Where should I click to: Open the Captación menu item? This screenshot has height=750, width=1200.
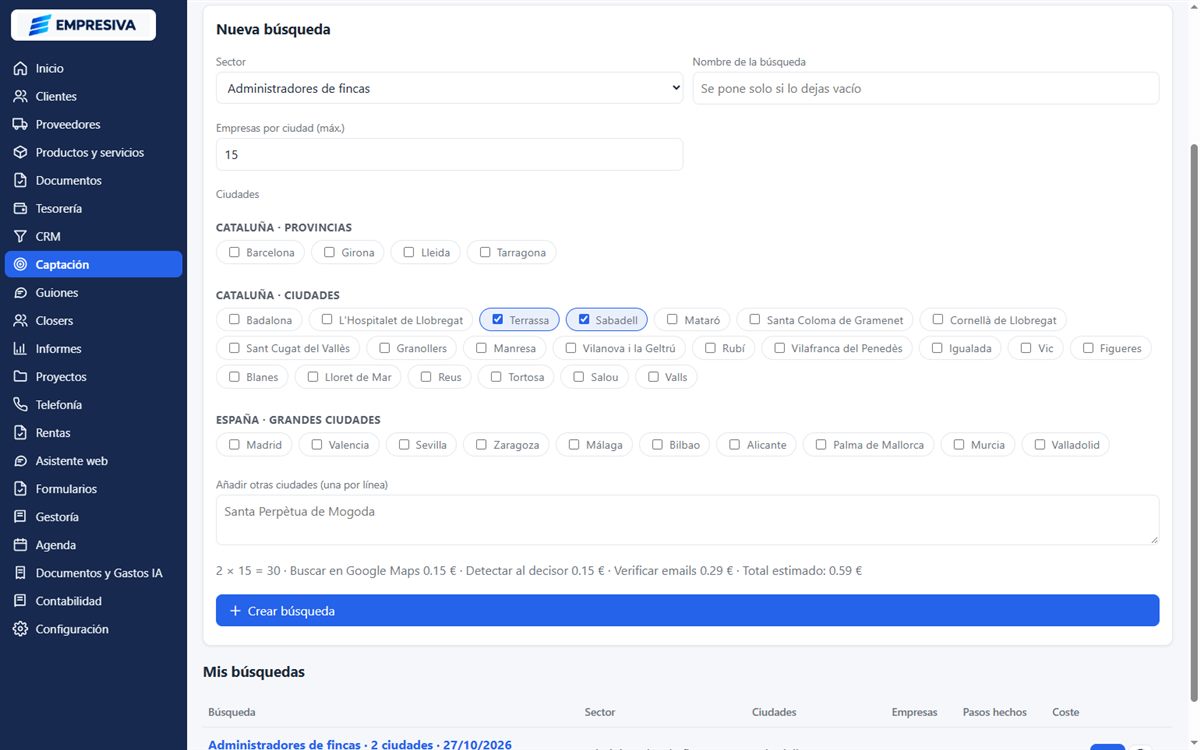94,265
